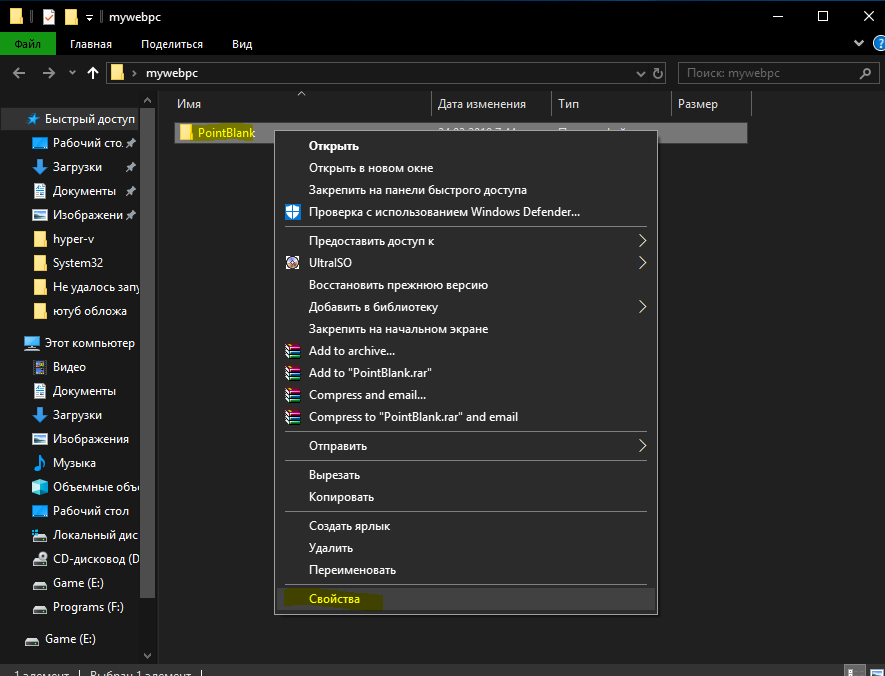Click the CD-дисковод disc drive icon
Viewport: 885px width, 676px height.
click(x=40, y=559)
